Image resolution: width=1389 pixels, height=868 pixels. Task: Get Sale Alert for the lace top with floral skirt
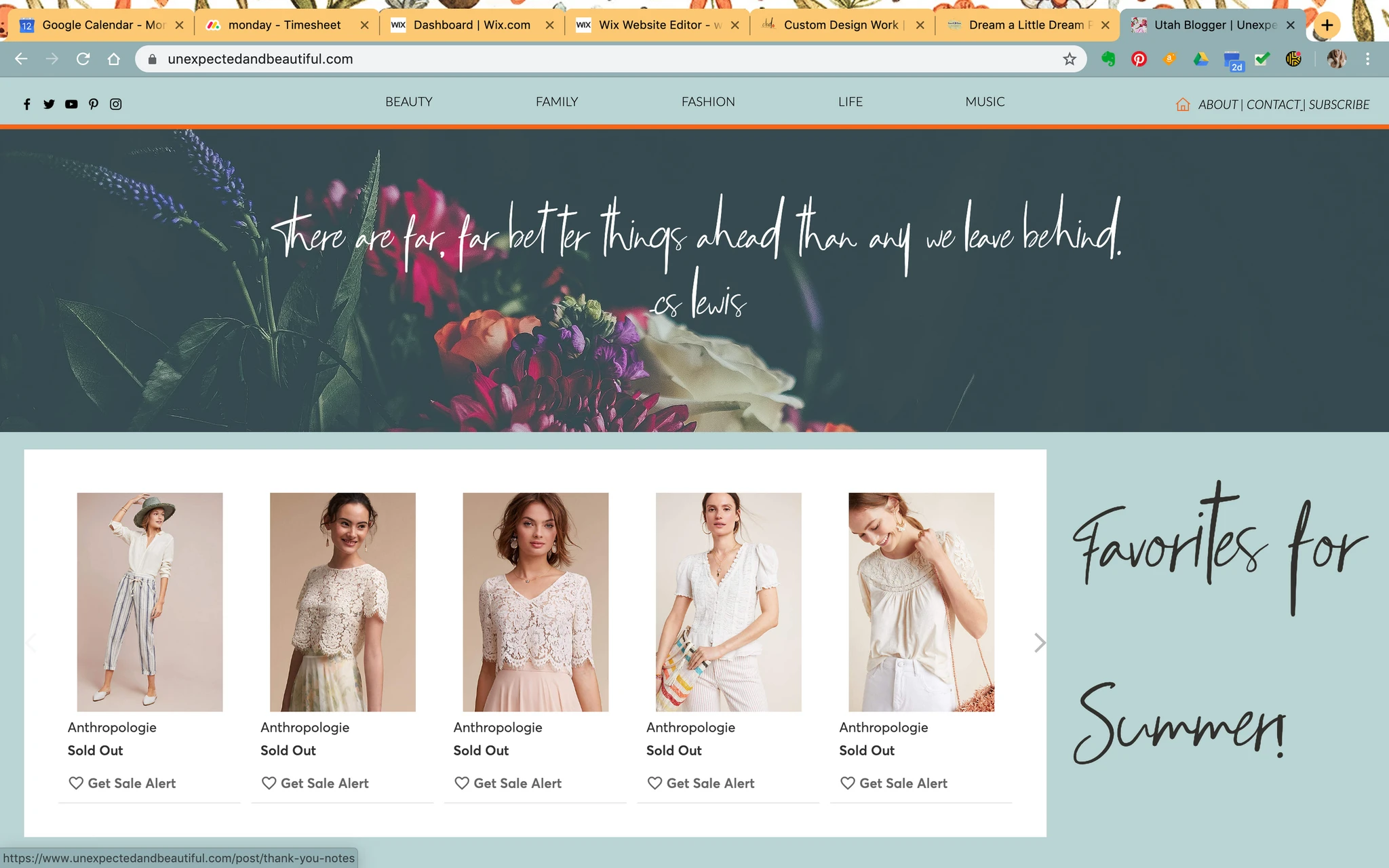click(315, 783)
